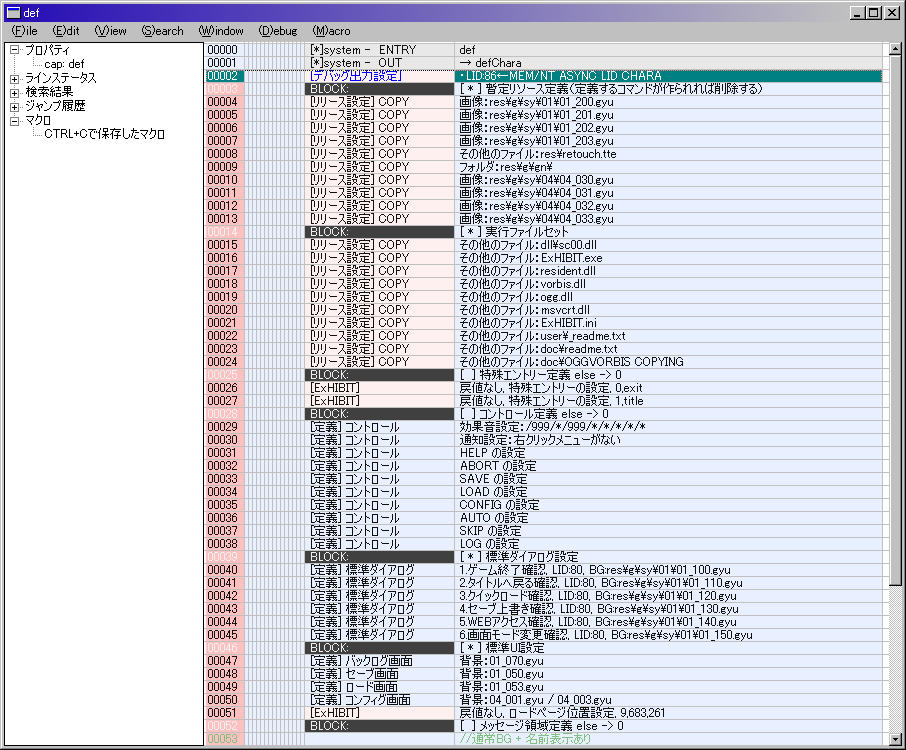The image size is (906, 750).
Task: Select the プロパティ tree label
Action: click(x=47, y=50)
